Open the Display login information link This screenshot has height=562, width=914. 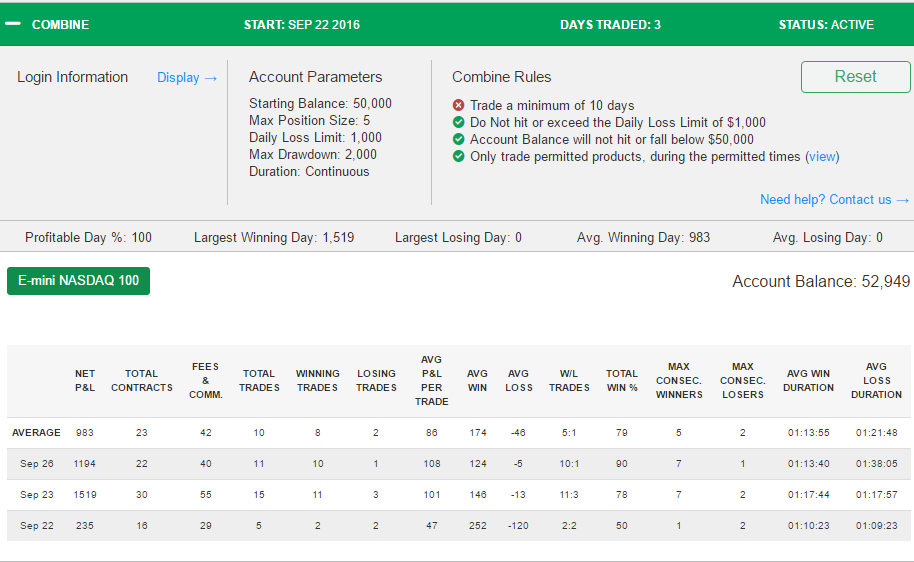187,78
